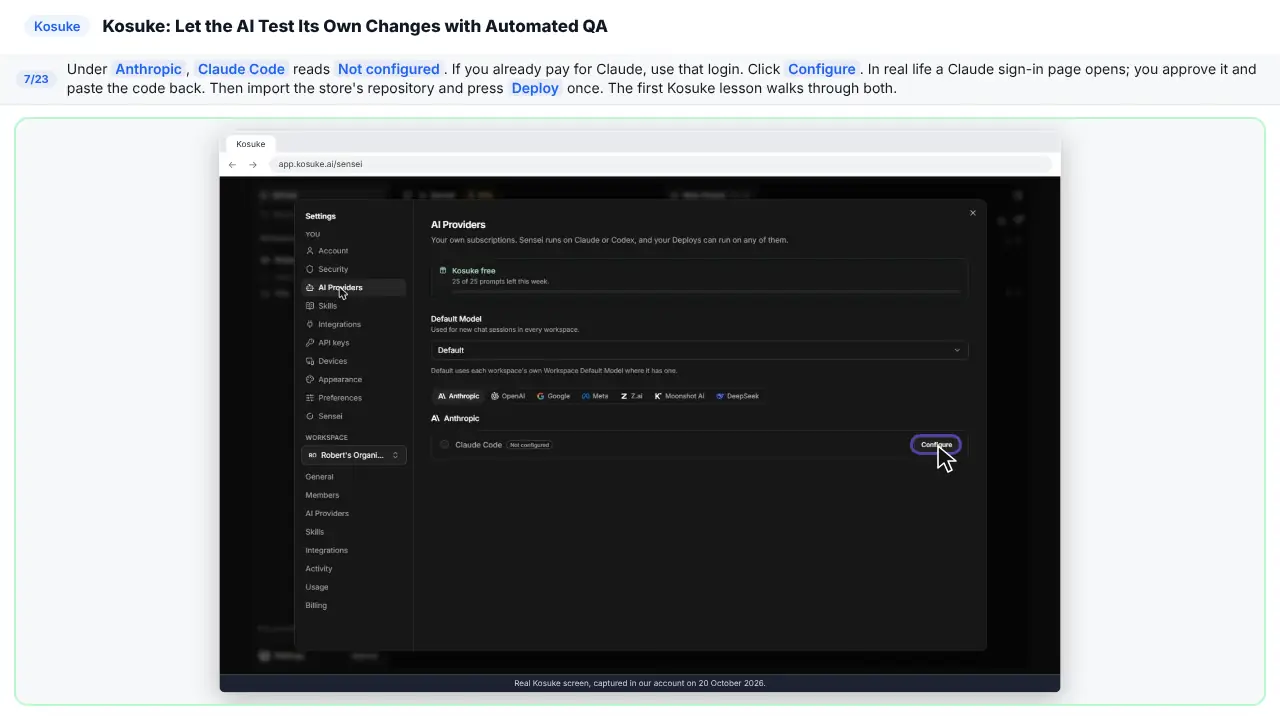Screen dimensions: 1280x720
Task: Open Devices settings via its icon
Action: [310, 361]
